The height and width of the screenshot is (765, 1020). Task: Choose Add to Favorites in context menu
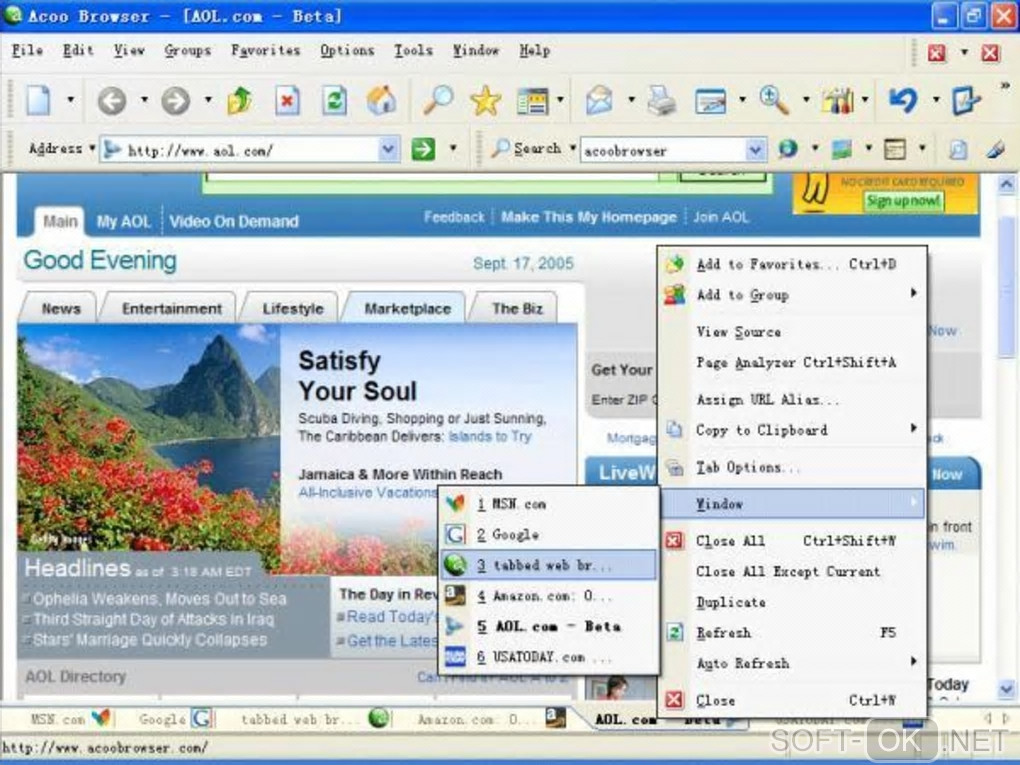click(793, 264)
